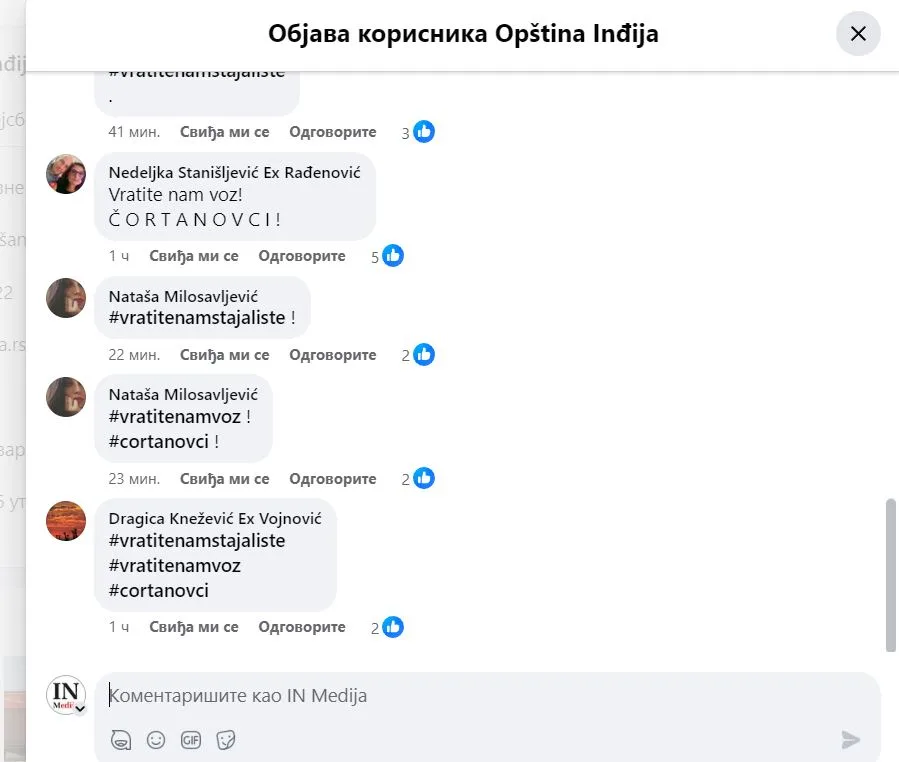Open the emoji picker icon

(x=156, y=740)
